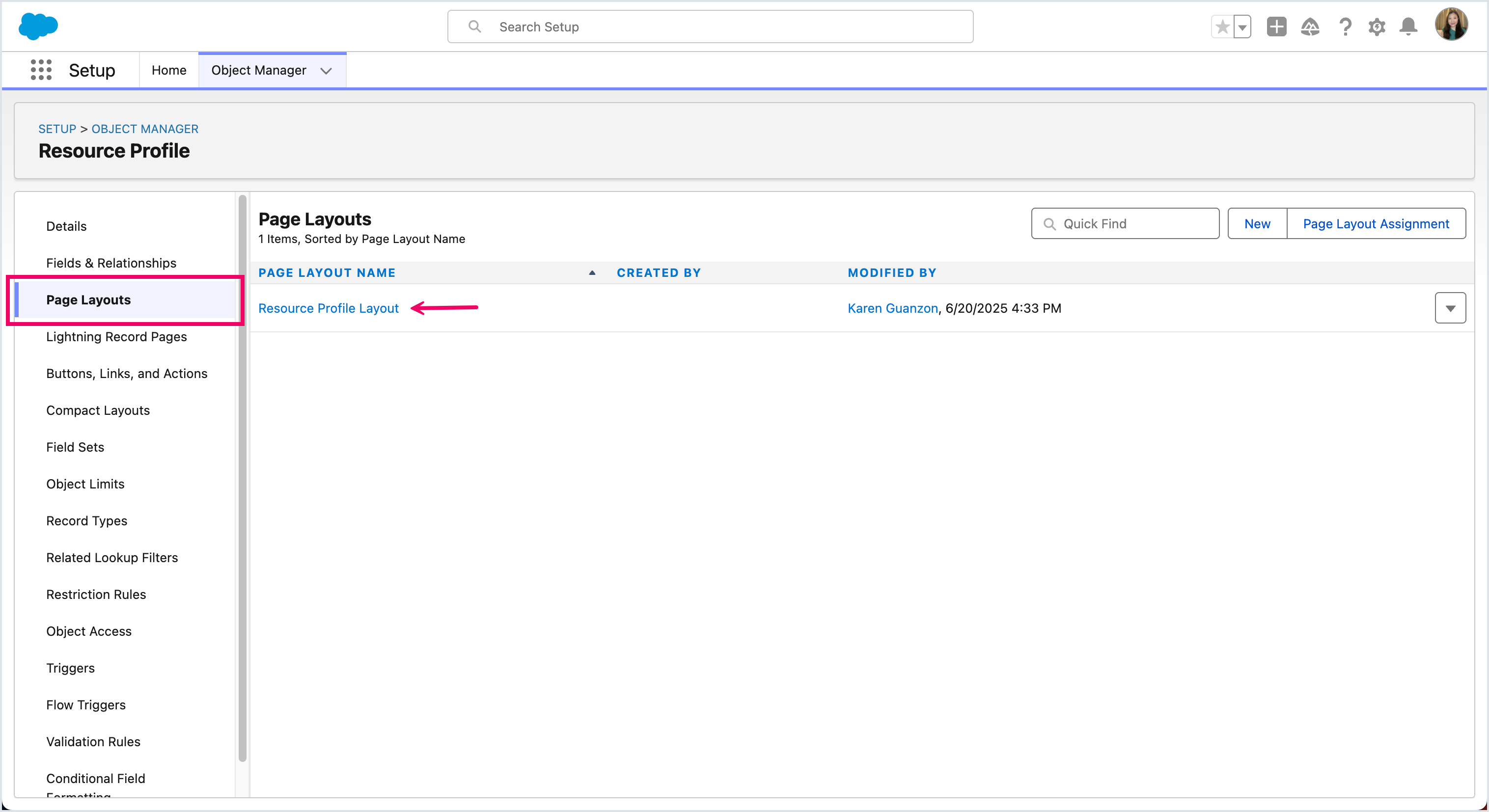Open the notifications bell

point(1408,27)
